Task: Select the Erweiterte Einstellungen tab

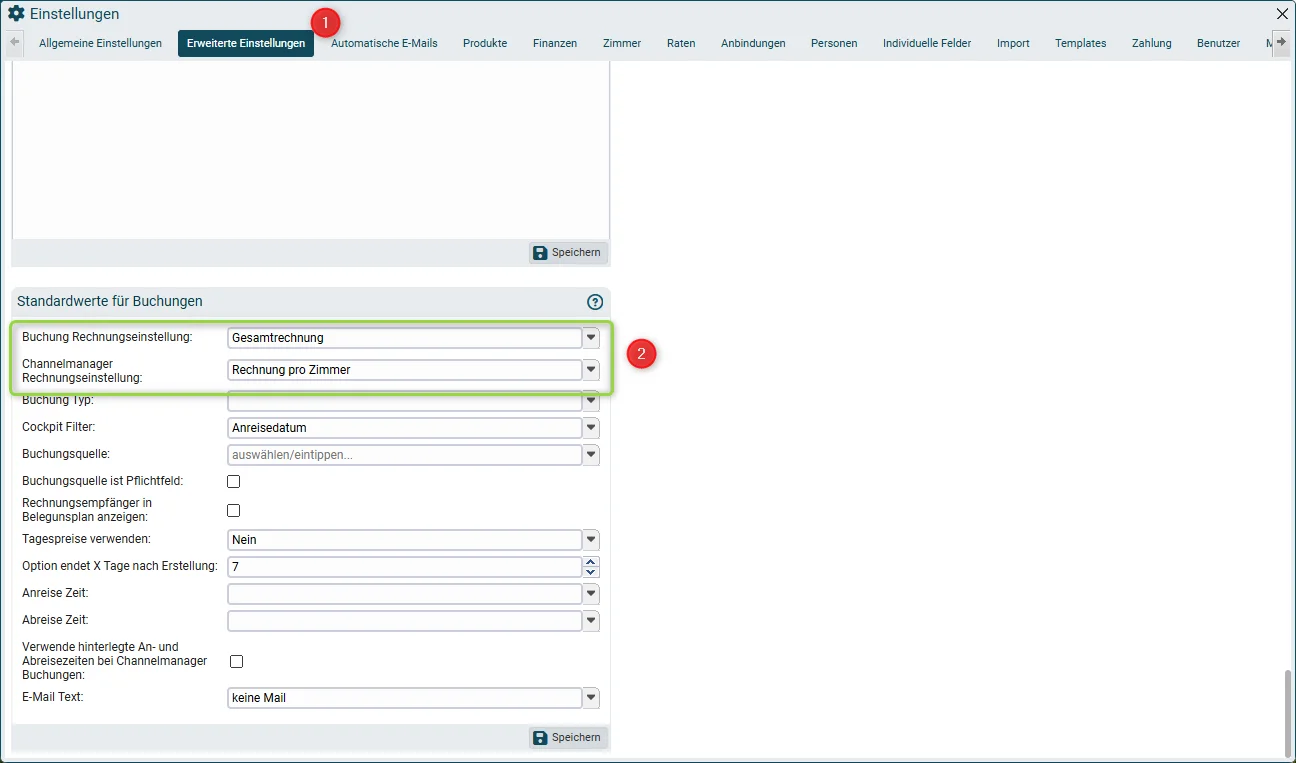Action: [246, 43]
